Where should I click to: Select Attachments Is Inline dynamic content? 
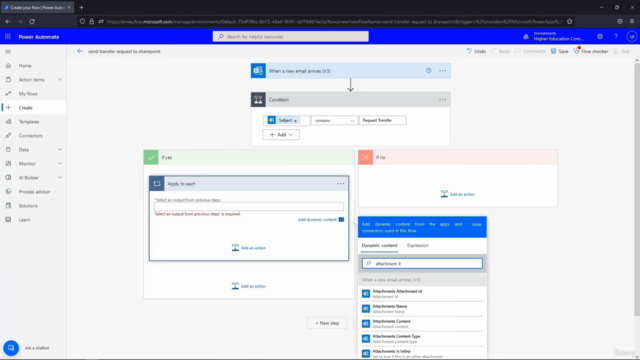point(422,353)
